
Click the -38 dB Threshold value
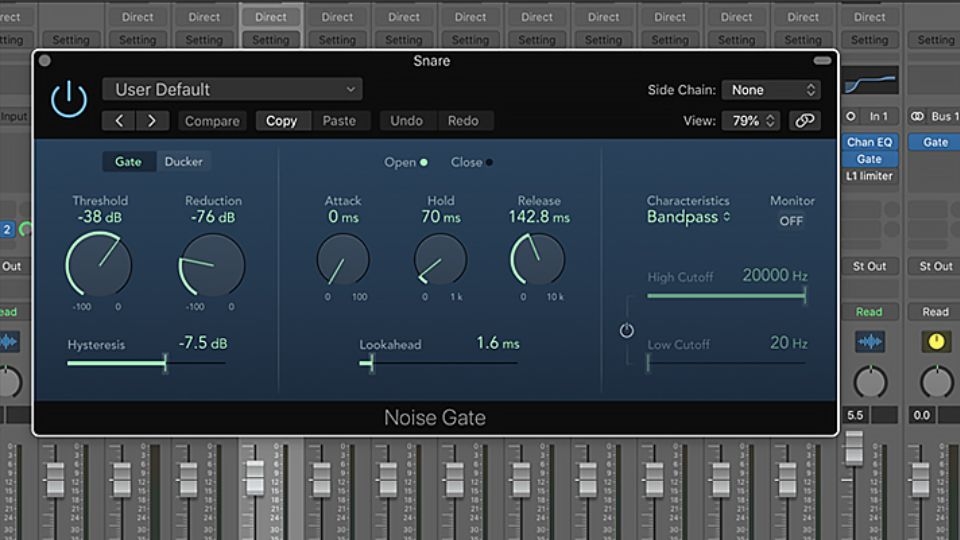tap(100, 217)
